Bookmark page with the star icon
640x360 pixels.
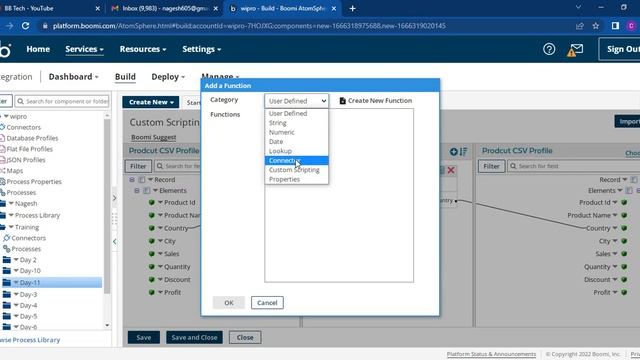click(x=596, y=26)
